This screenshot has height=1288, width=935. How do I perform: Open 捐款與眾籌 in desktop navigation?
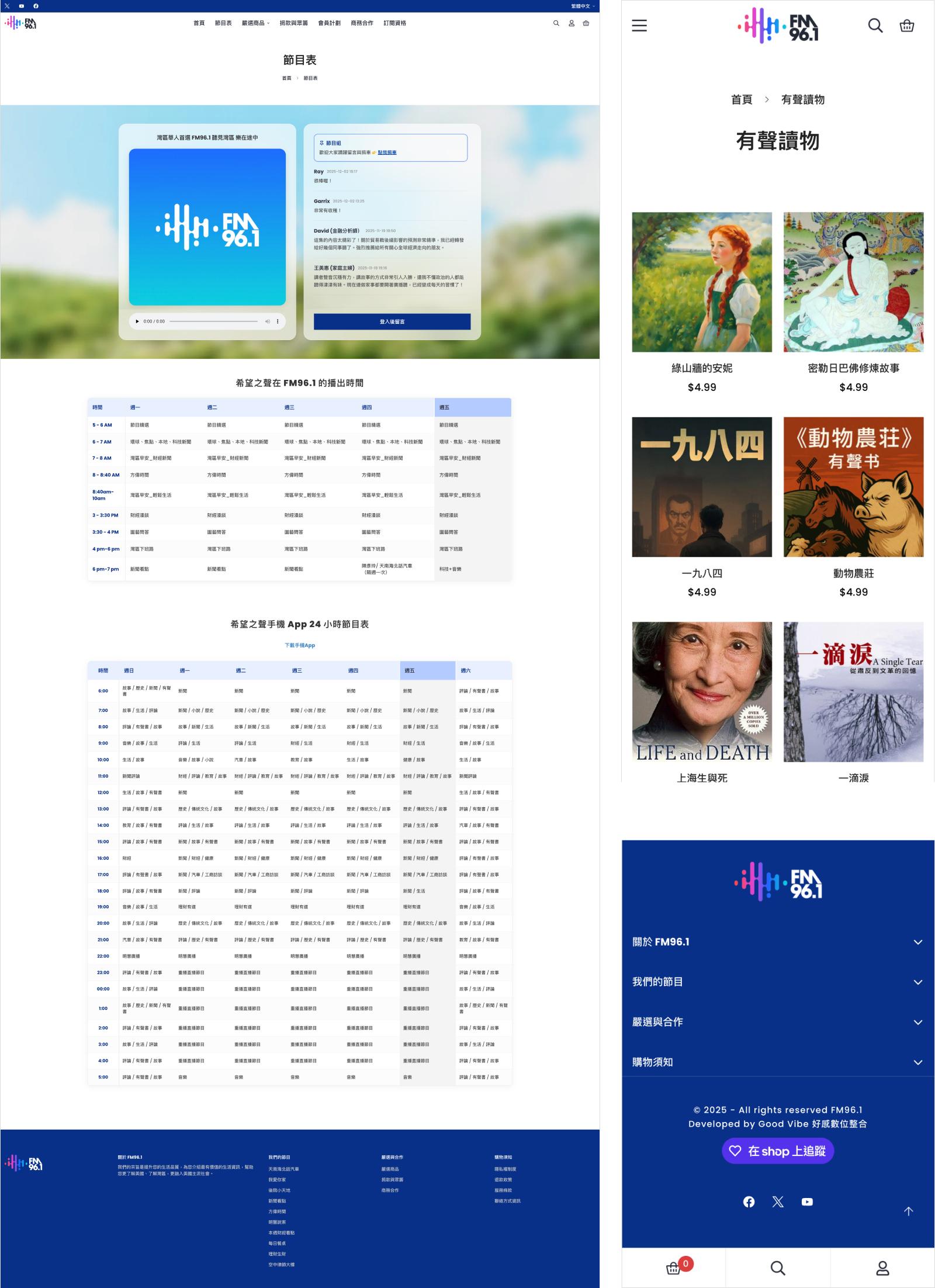click(x=294, y=23)
